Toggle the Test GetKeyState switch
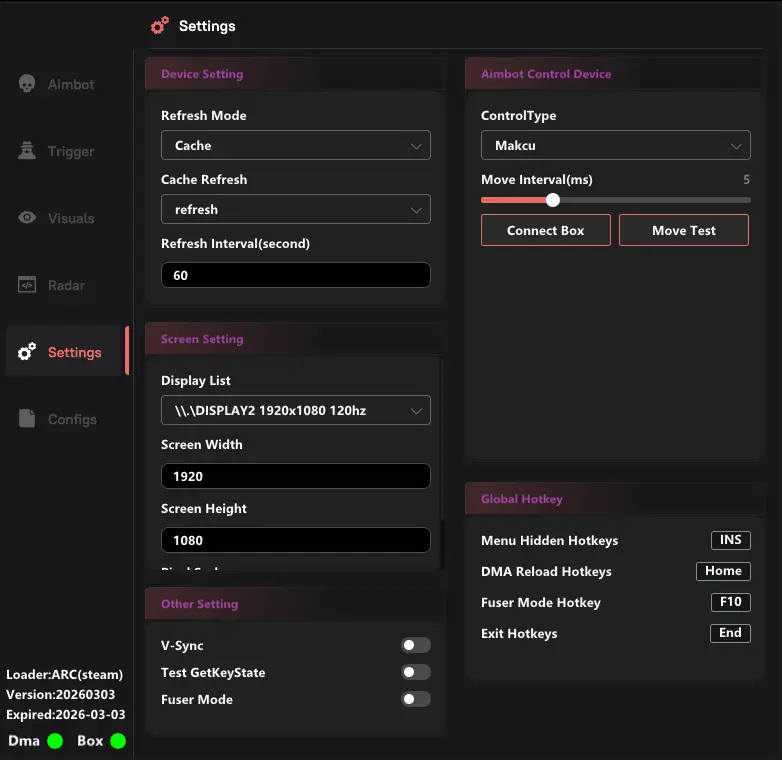Screen dimensions: 782x760 pyautogui.click(x=416, y=673)
